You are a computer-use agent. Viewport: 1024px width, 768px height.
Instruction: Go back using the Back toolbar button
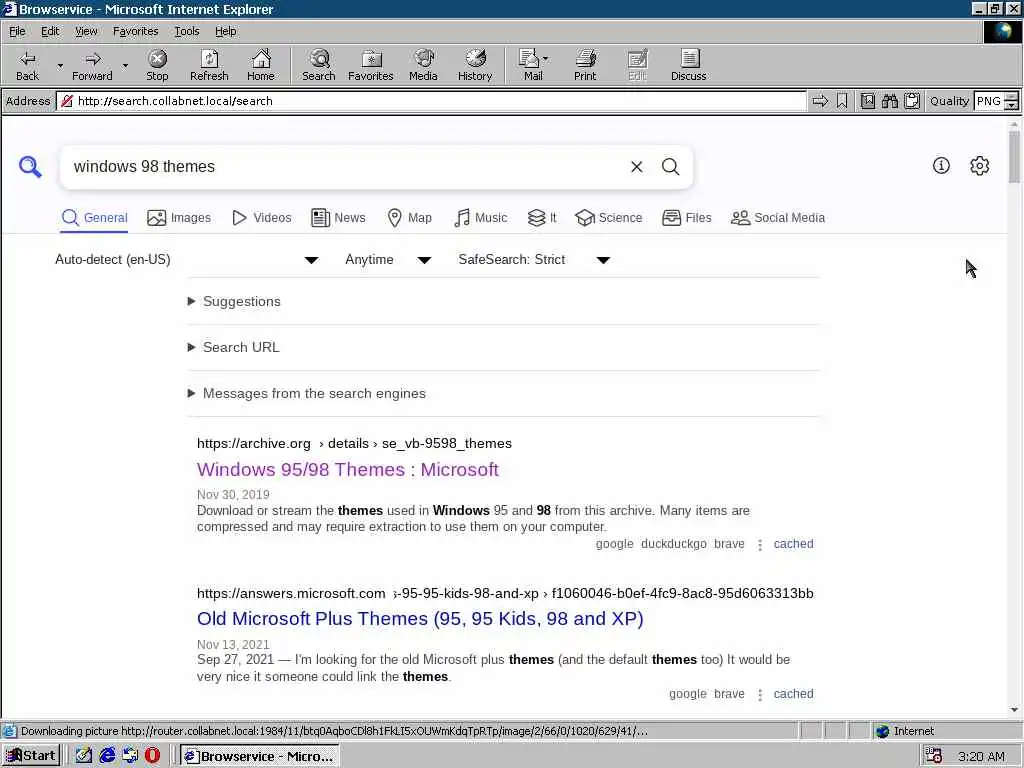[x=27, y=65]
